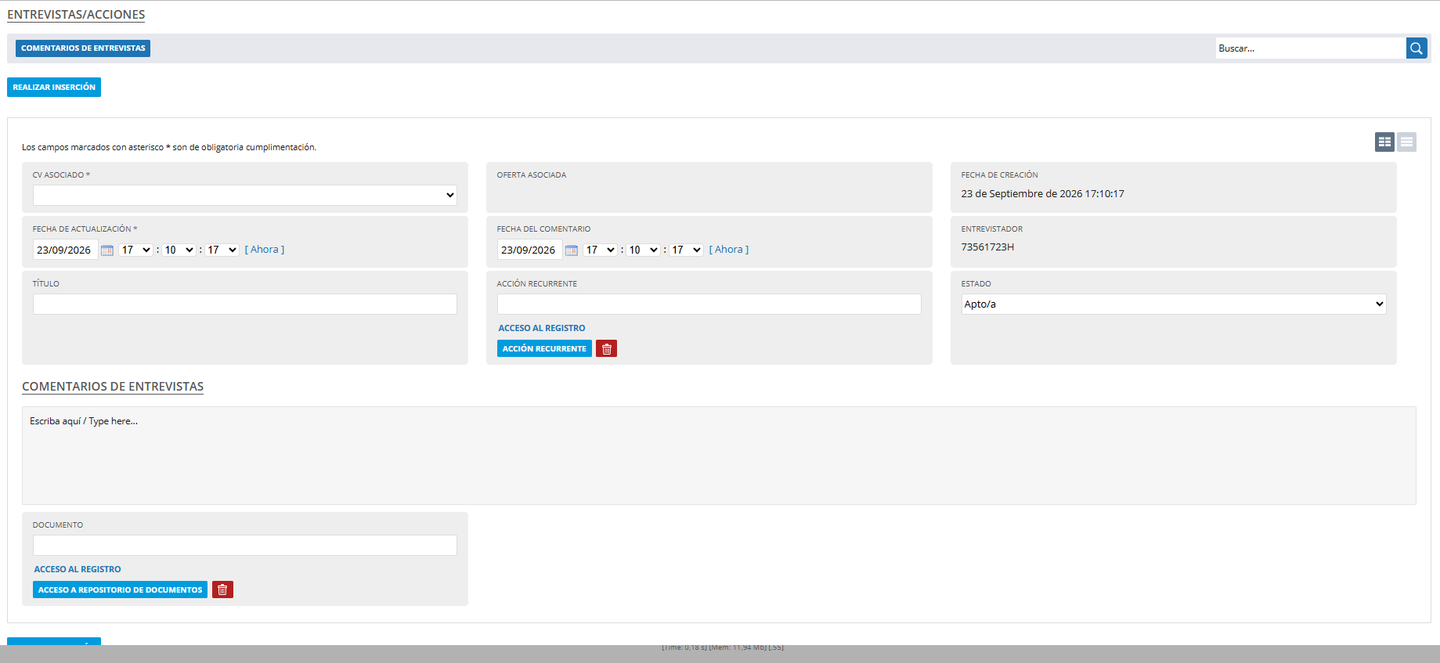The image size is (1440, 663).
Task: Open the CV Asociado dropdown
Action: point(245,195)
